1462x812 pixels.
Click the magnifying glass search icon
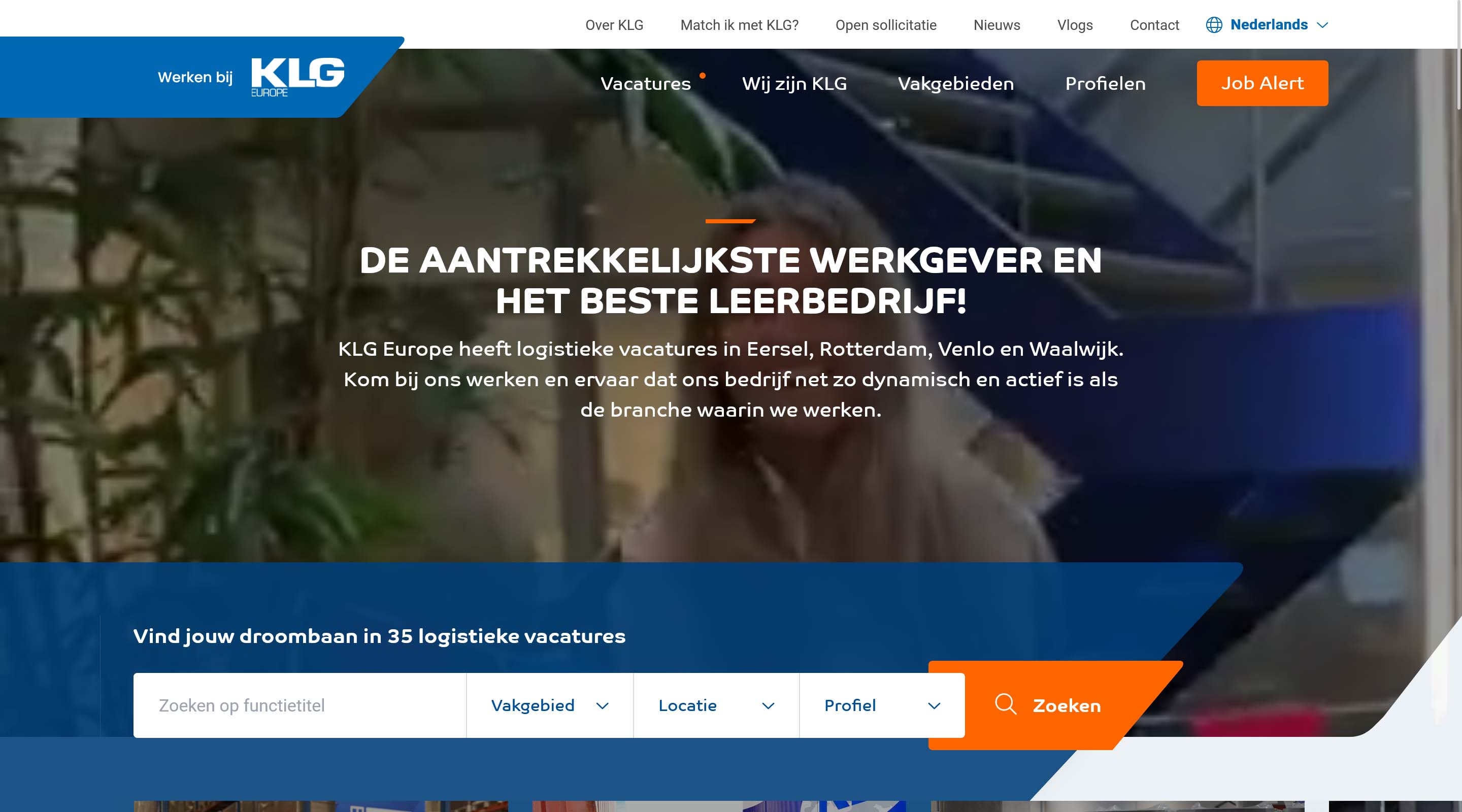1005,704
